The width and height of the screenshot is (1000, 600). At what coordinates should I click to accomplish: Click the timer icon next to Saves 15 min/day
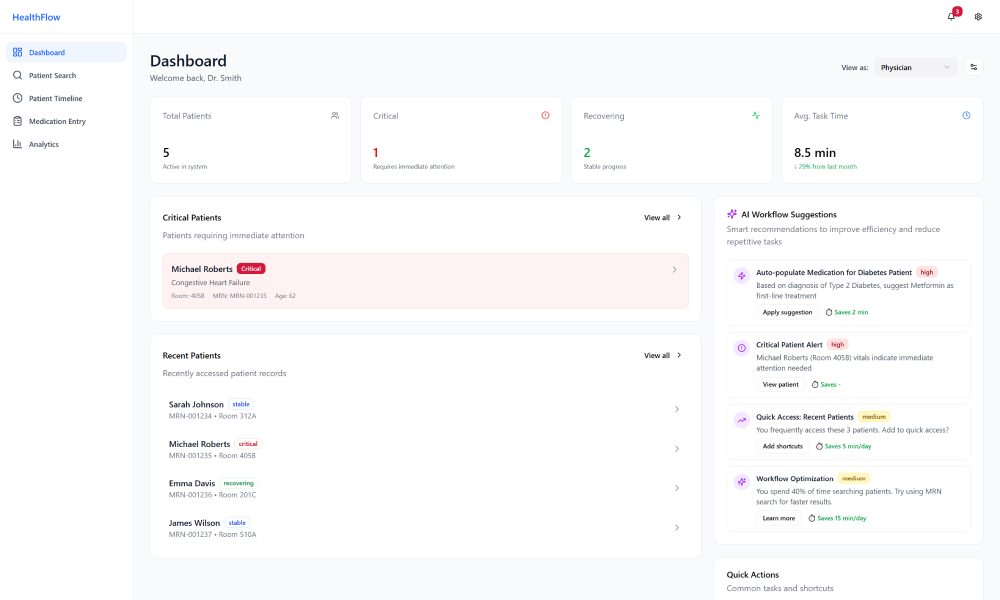812,518
